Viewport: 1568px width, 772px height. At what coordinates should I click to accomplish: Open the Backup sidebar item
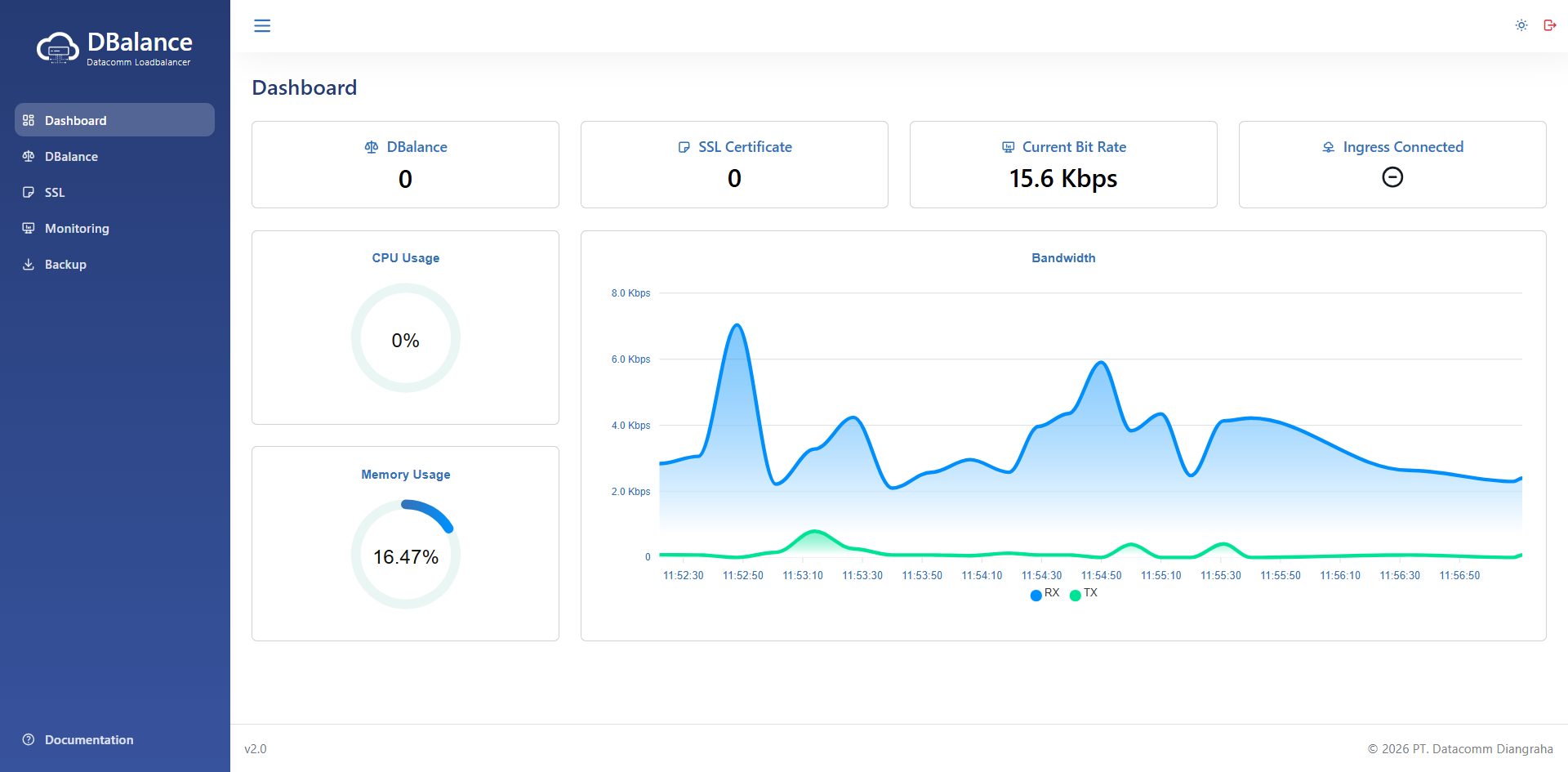65,264
